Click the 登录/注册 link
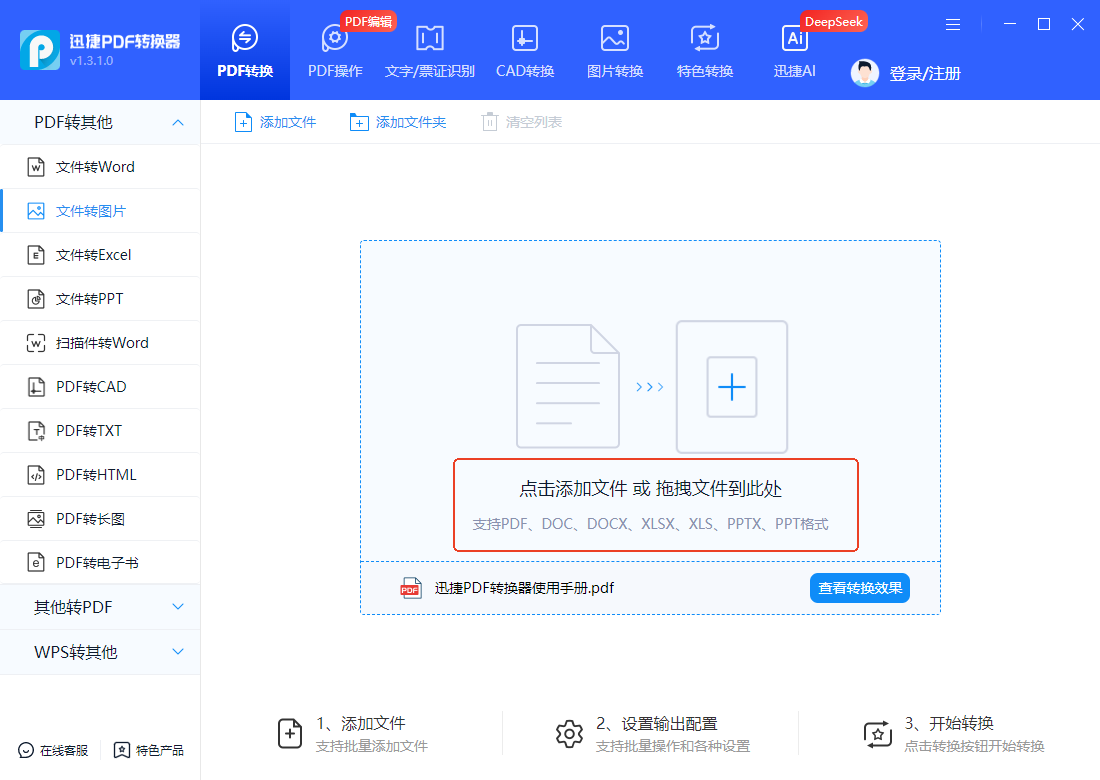 925,74
